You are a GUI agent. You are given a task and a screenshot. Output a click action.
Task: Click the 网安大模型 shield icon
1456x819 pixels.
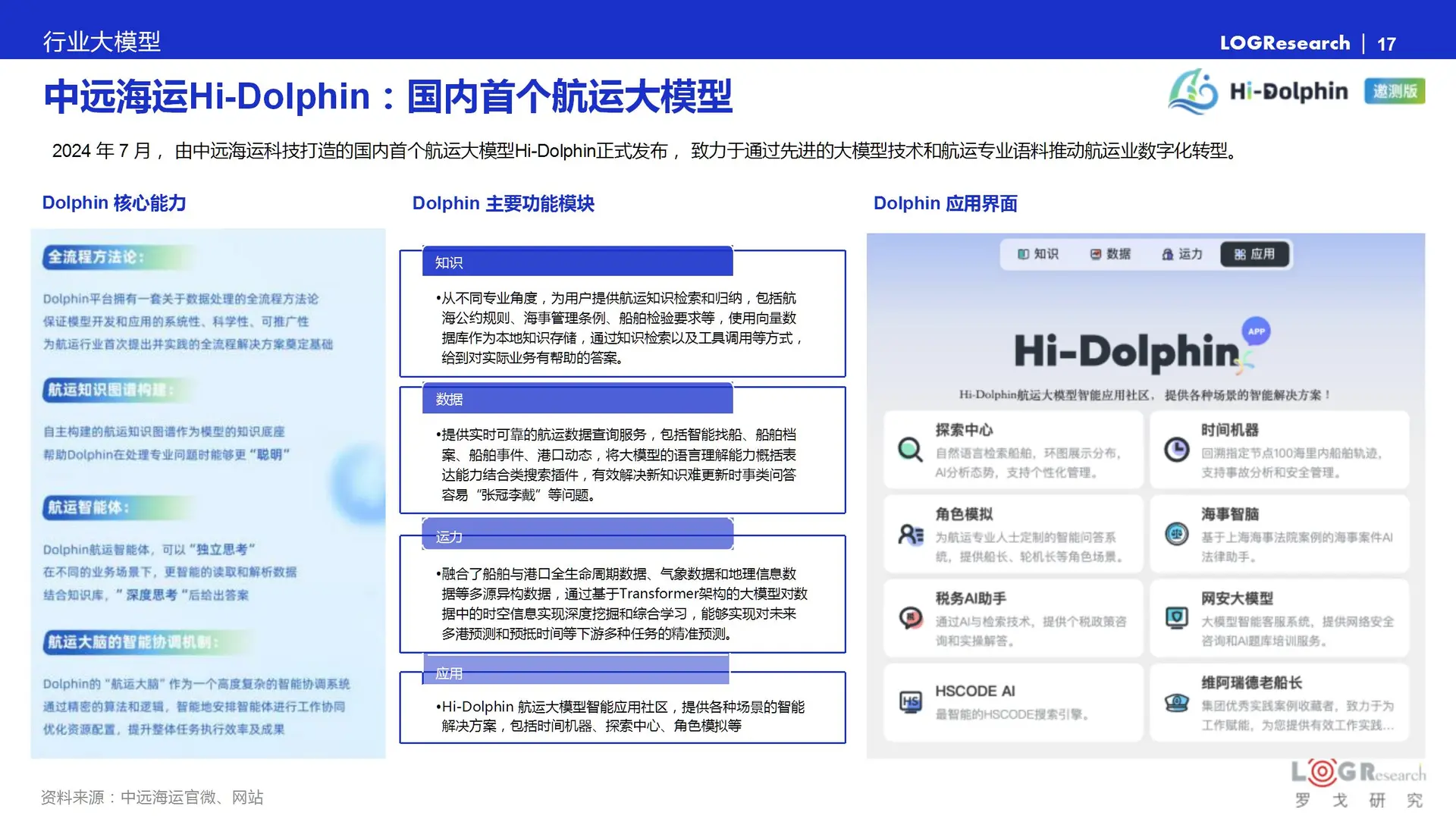[1176, 618]
